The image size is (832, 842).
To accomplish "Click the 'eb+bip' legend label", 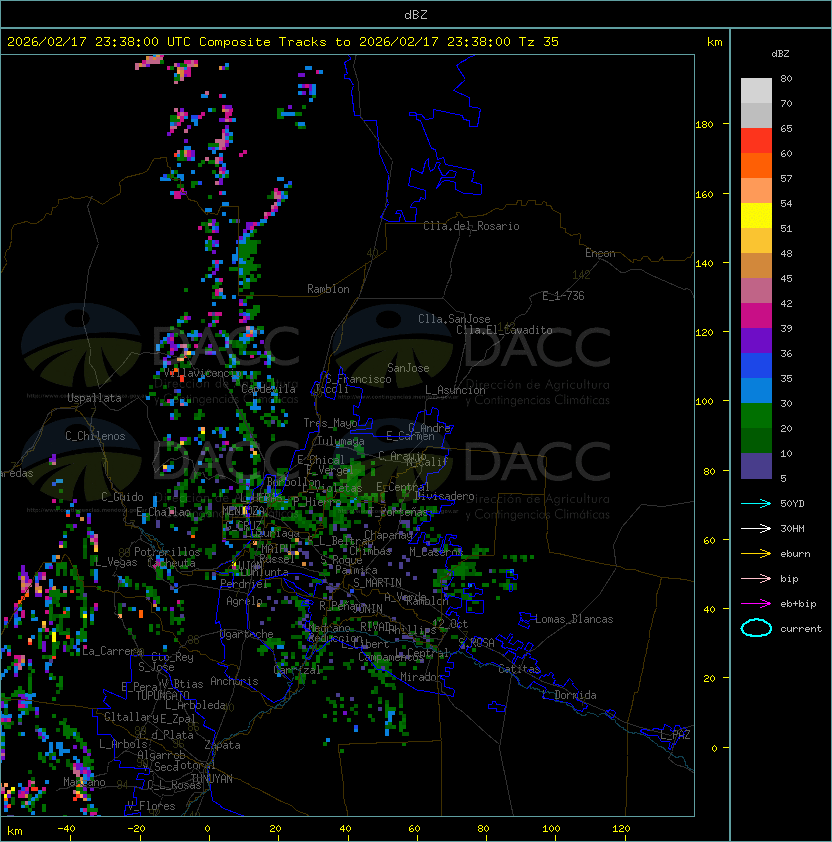I will click(798, 604).
